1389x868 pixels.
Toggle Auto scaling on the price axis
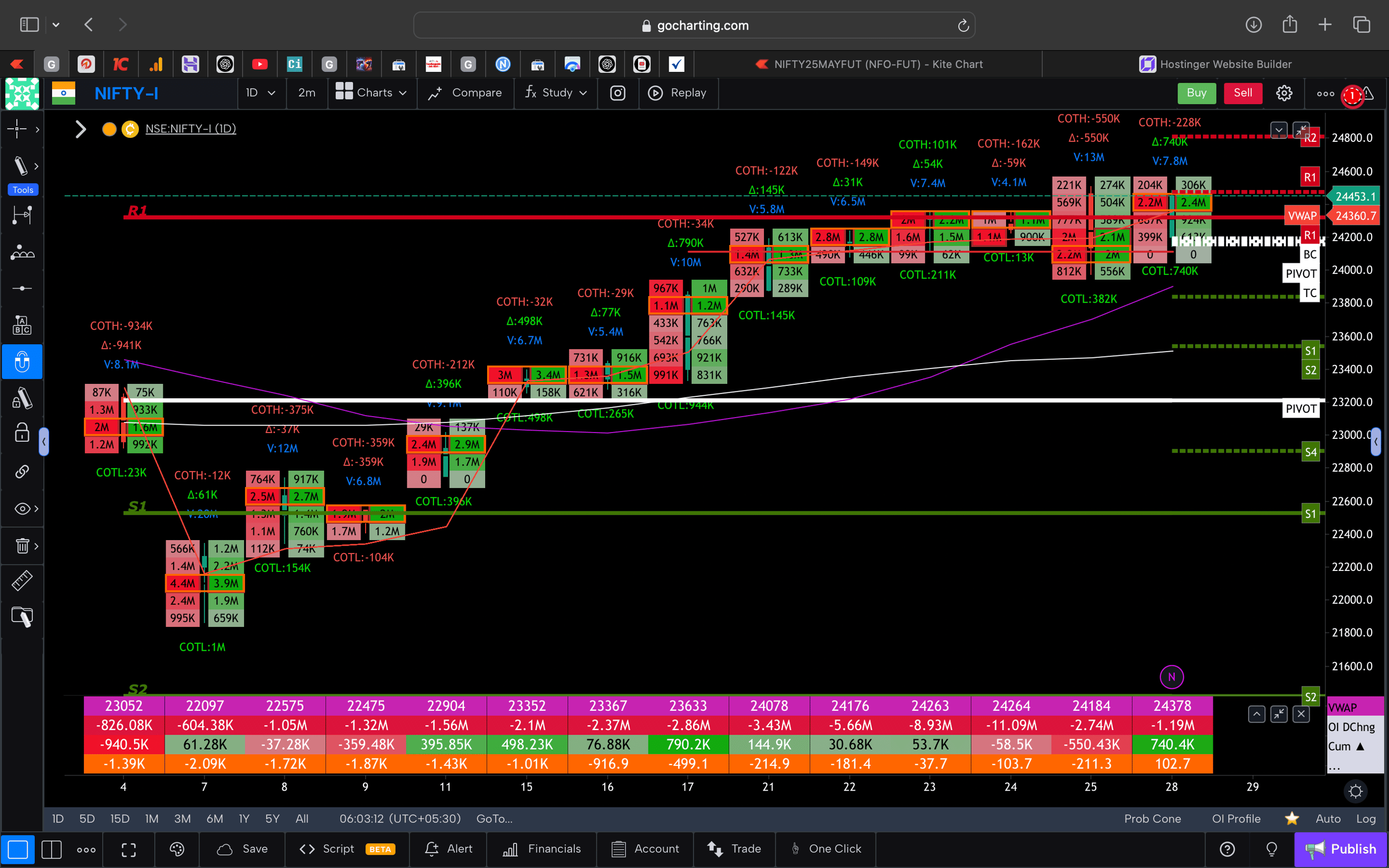[1327, 818]
